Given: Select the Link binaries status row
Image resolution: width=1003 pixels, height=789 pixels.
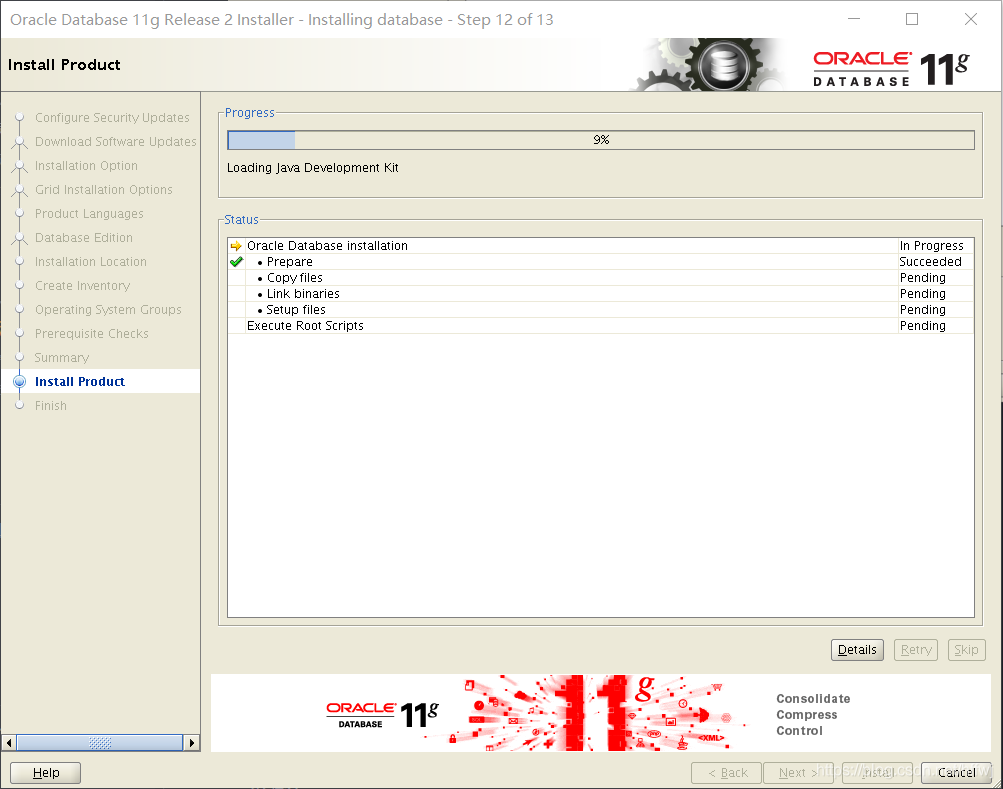Looking at the screenshot, I should coord(601,294).
